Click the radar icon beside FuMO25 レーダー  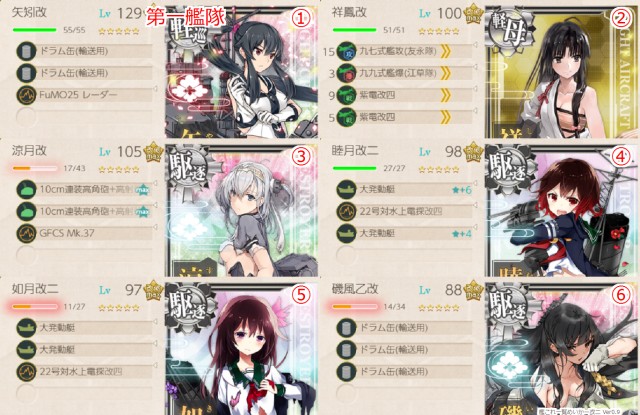coord(27,95)
